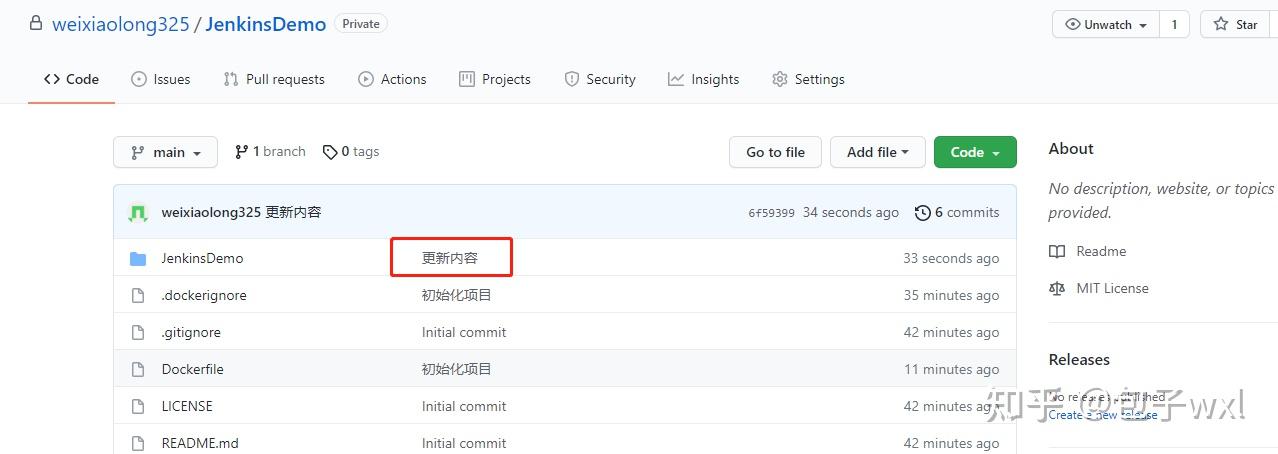This screenshot has width=1278, height=454.
Task: Switch to the Projects tab
Action: [x=495, y=79]
